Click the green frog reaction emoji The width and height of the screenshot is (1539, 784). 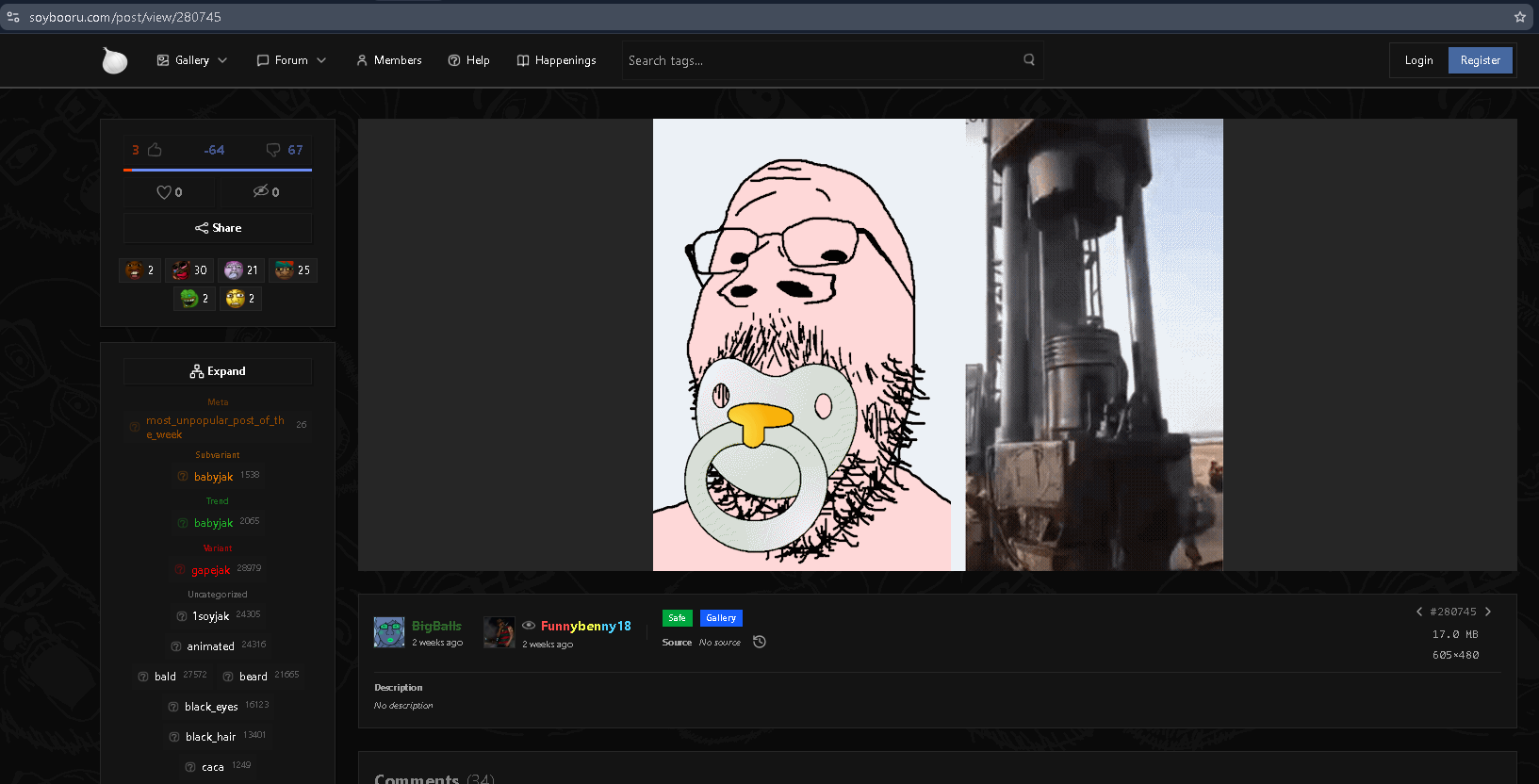189,299
